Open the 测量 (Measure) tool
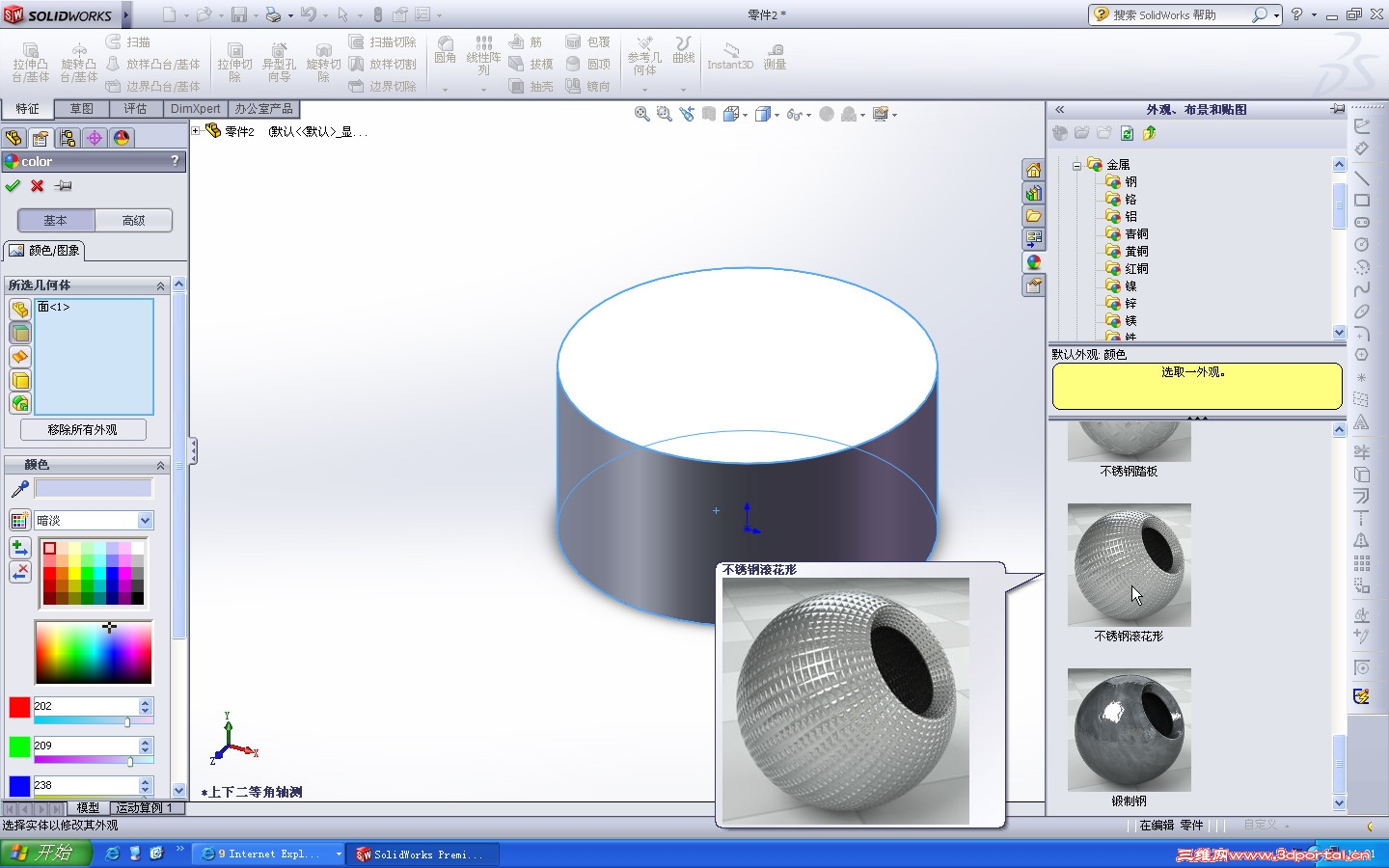This screenshot has height=868, width=1389. [775, 57]
